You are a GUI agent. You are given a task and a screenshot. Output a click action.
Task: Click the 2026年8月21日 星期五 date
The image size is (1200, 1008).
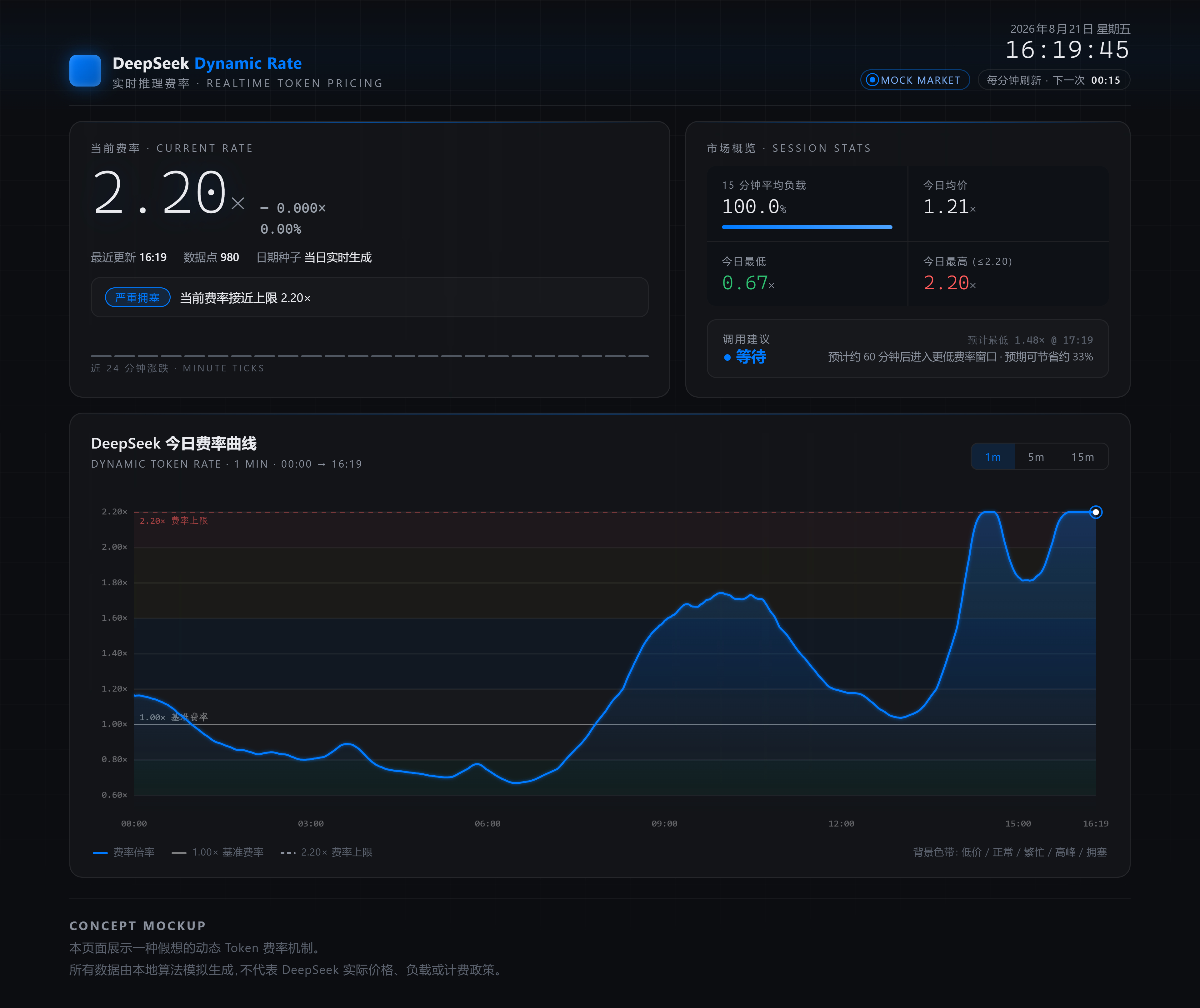click(1070, 28)
